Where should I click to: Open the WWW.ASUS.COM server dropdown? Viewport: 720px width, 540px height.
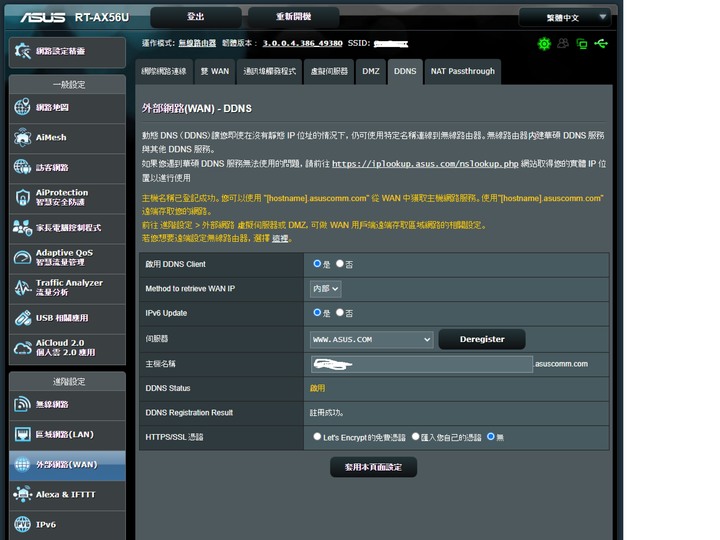371,339
